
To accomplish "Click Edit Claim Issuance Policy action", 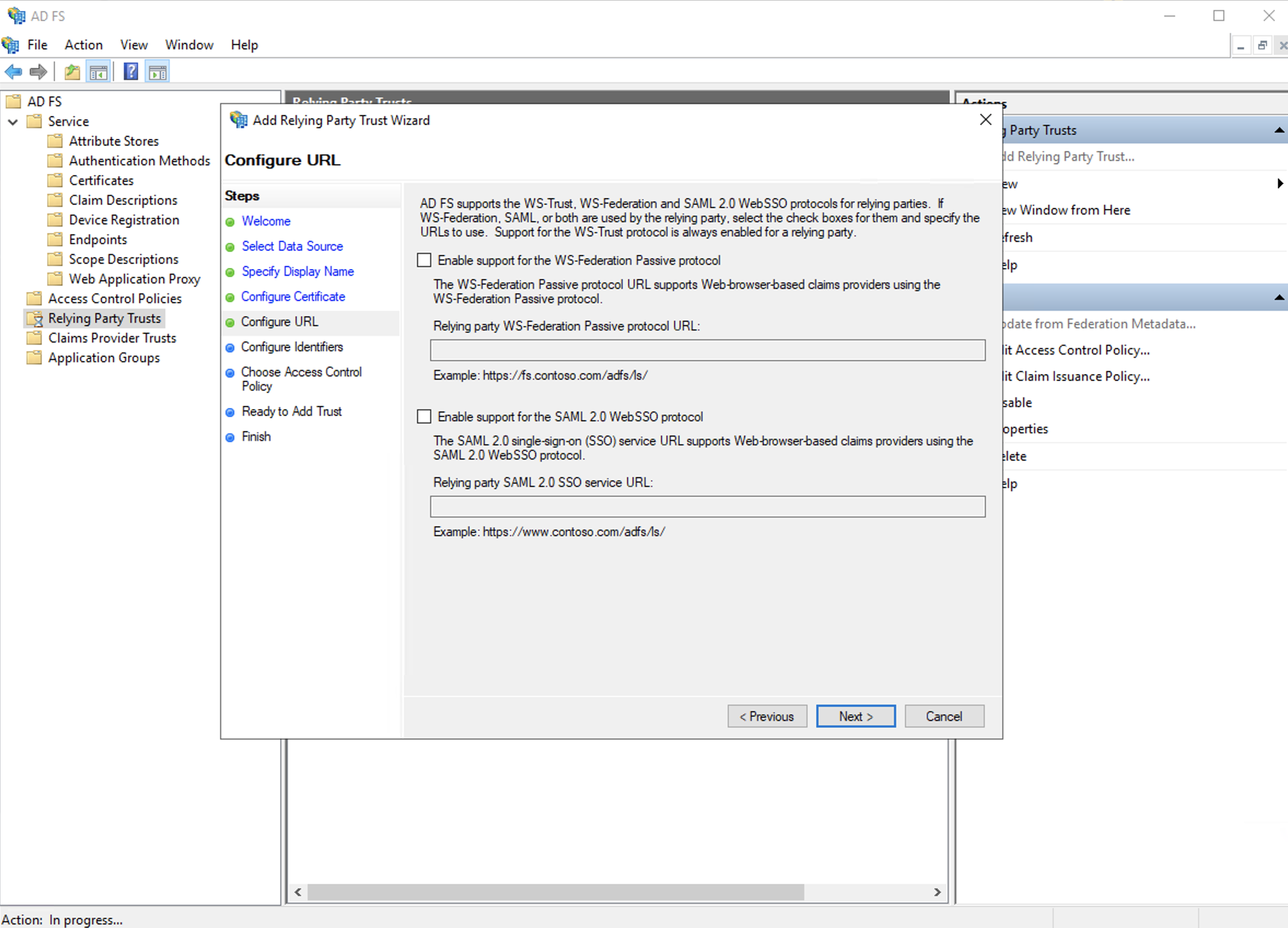I will (x=1076, y=376).
